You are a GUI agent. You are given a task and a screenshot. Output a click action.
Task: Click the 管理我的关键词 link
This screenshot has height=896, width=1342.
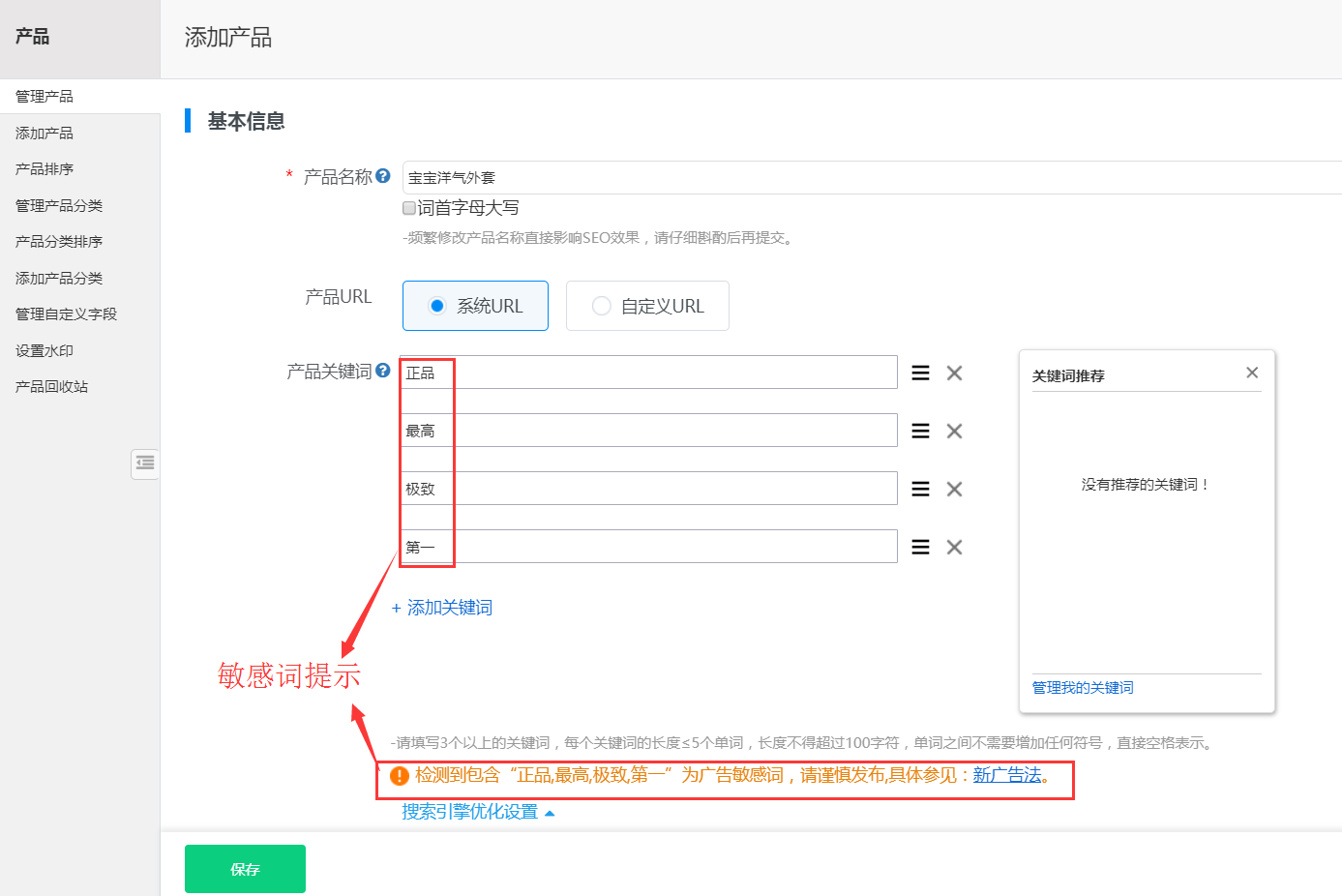[1083, 688]
